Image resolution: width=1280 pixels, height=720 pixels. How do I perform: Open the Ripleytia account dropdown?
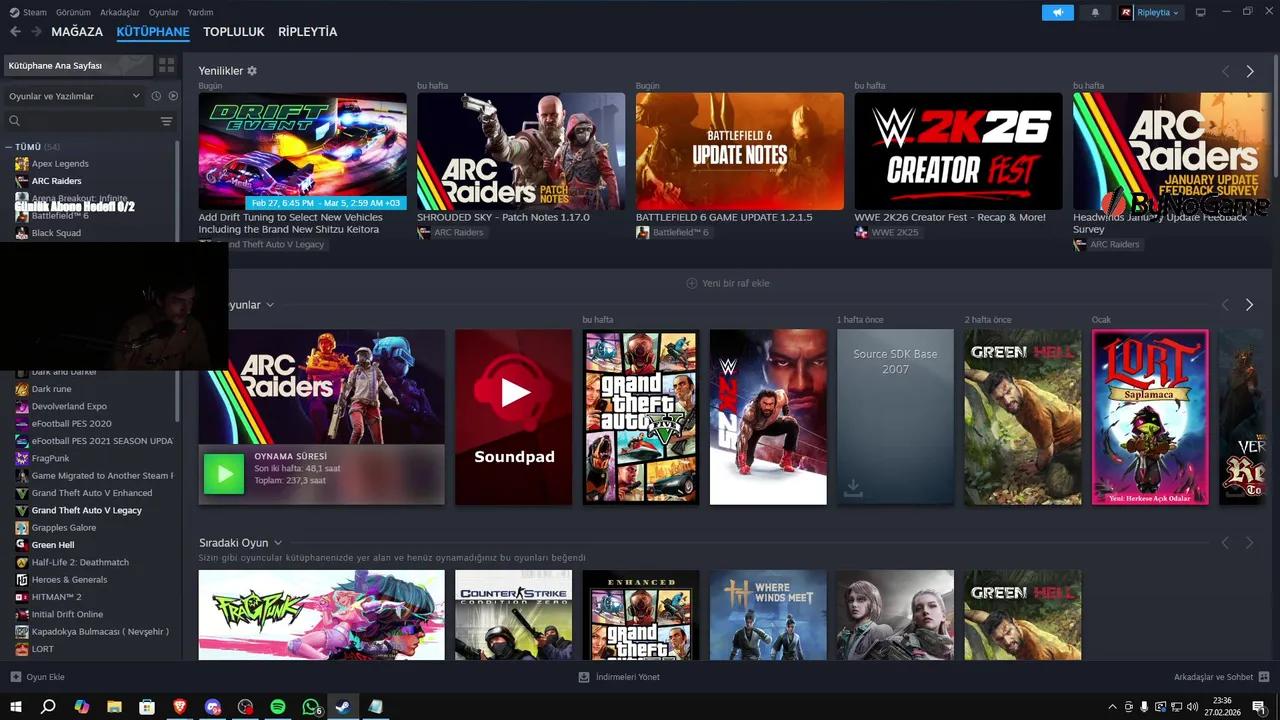pos(1151,12)
